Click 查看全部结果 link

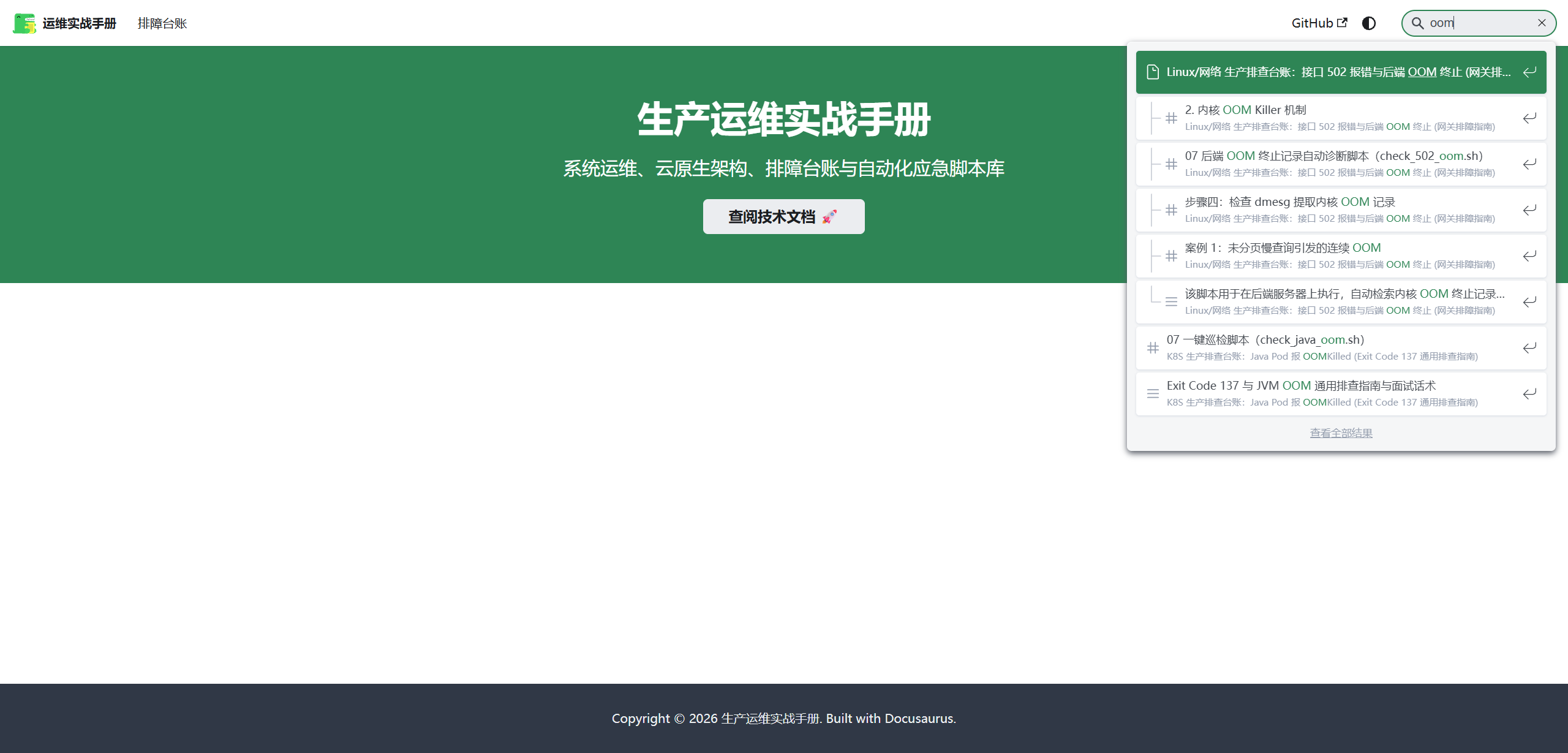pyautogui.click(x=1341, y=433)
